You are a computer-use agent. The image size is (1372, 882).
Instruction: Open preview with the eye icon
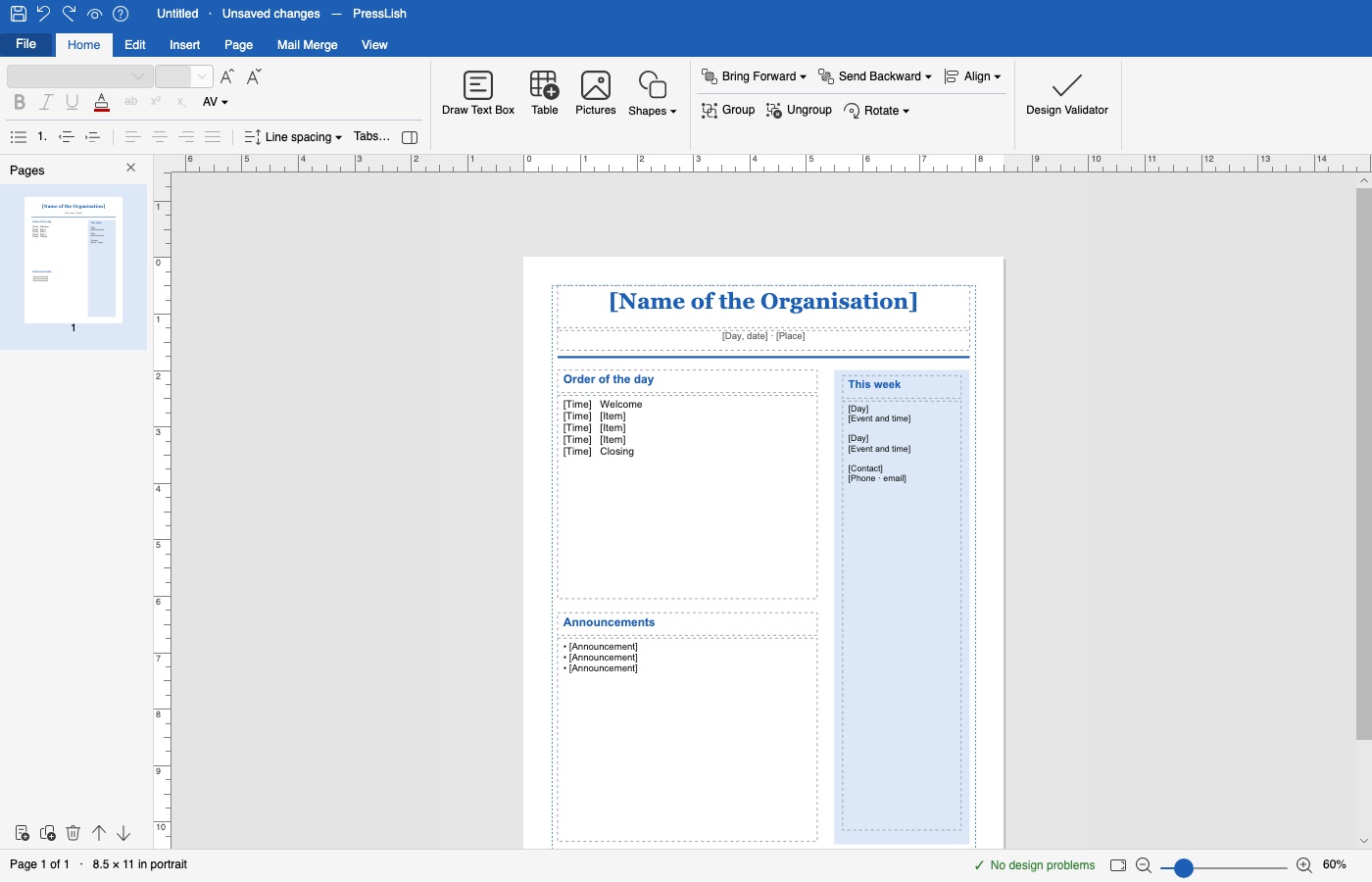[x=94, y=14]
